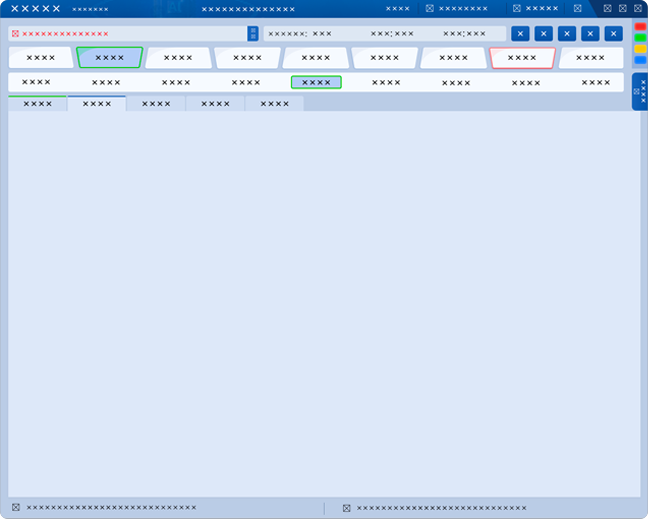This screenshot has width=648, height=519.
Task: Click the red icon inside the red-text field
Action: point(15,33)
